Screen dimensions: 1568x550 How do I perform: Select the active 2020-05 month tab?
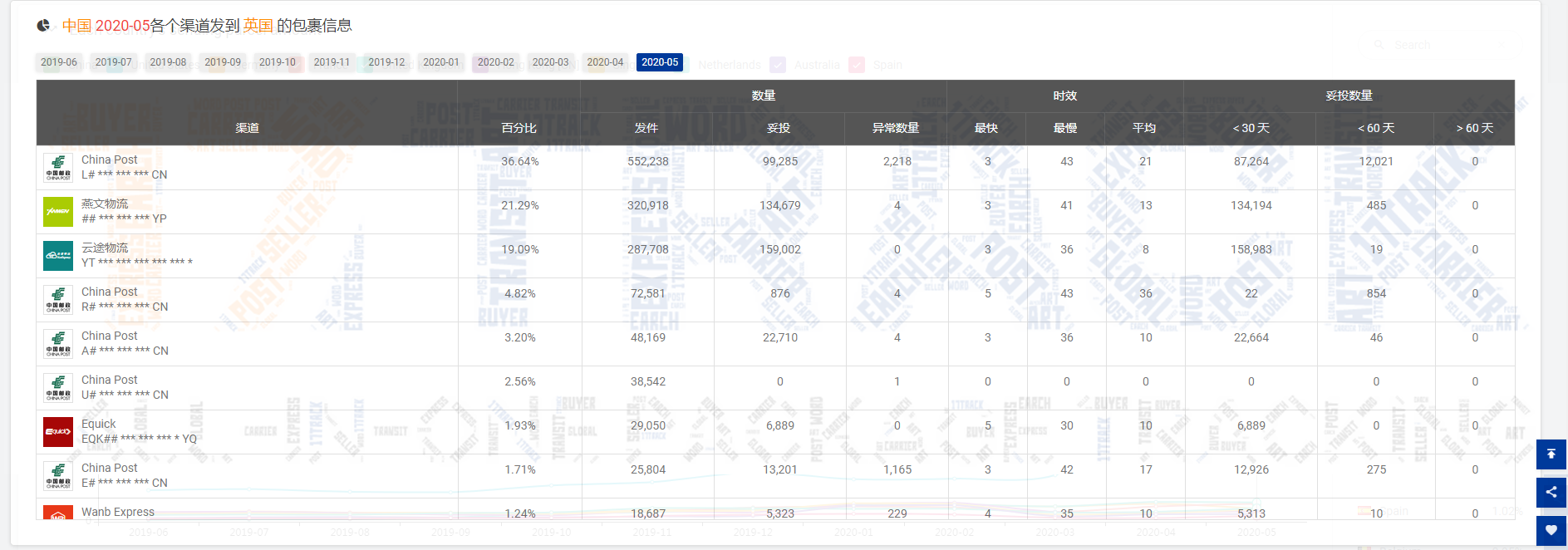click(660, 62)
